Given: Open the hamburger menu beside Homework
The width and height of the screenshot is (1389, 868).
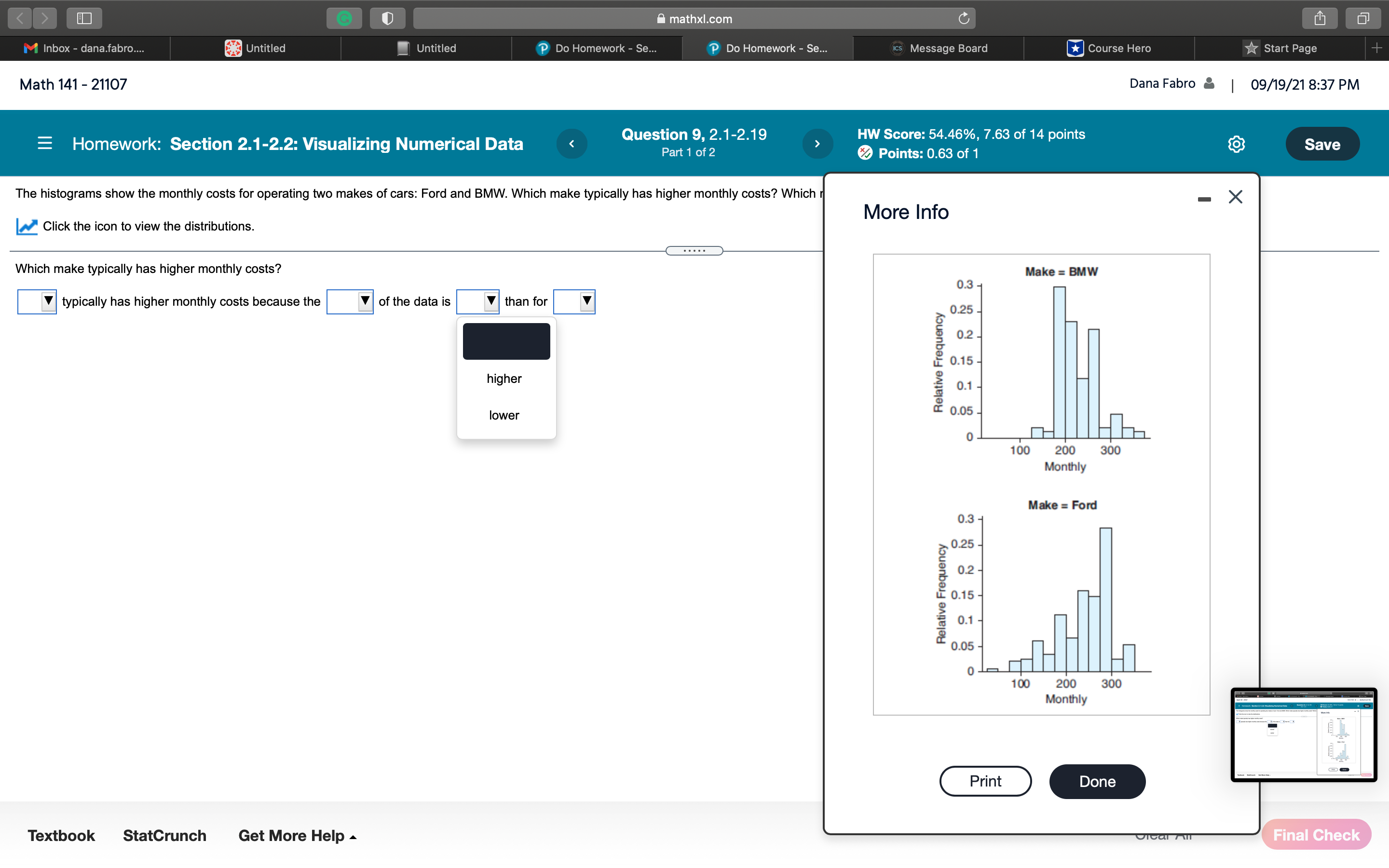Looking at the screenshot, I should tap(45, 144).
